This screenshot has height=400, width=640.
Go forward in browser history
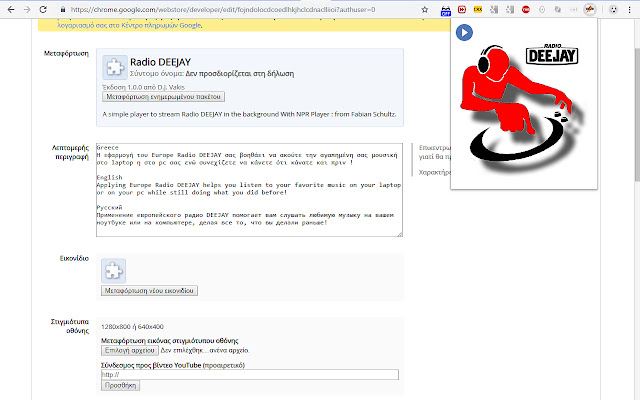pyautogui.click(x=27, y=9)
